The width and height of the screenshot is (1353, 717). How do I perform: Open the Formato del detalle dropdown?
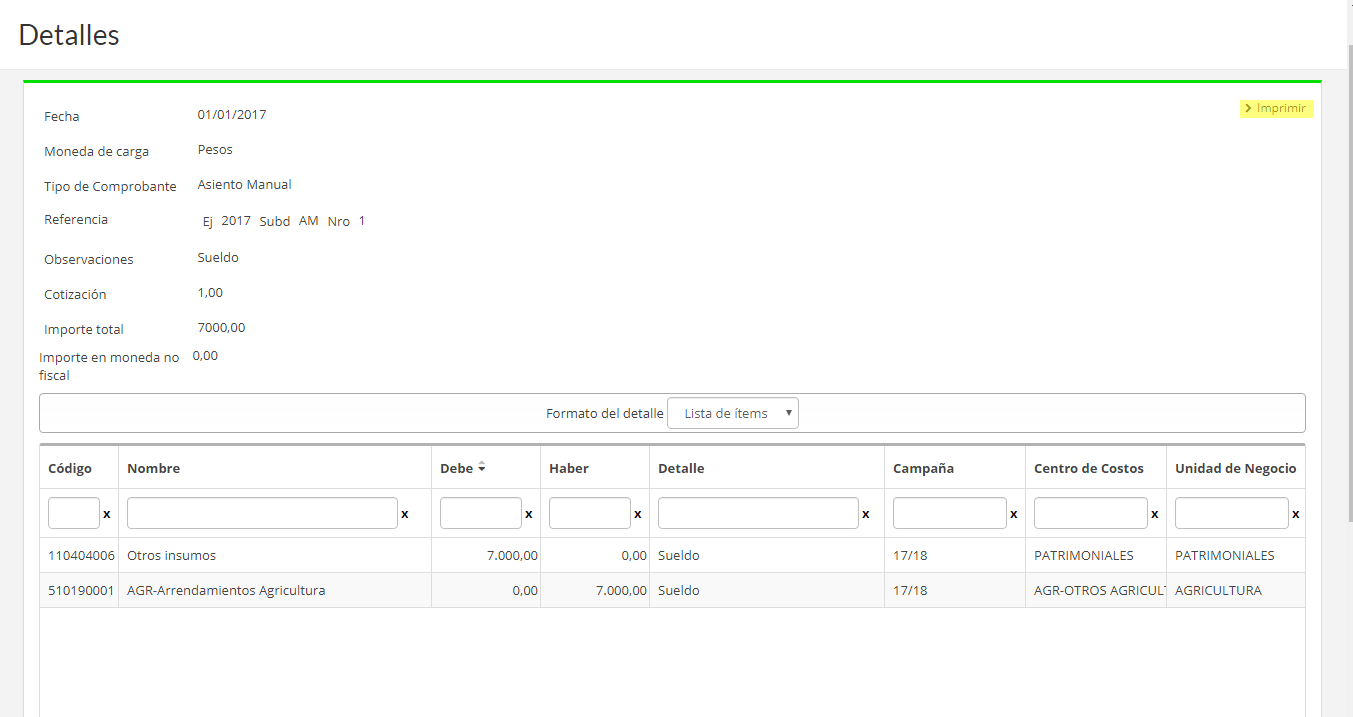[733, 413]
